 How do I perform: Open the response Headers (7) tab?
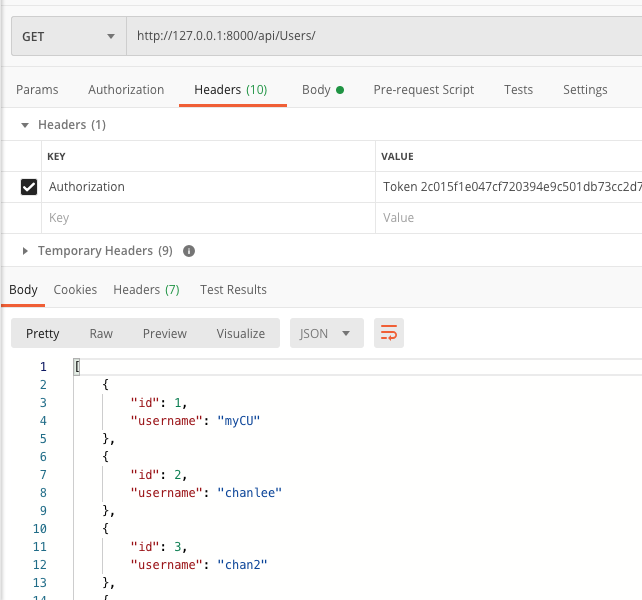coord(147,290)
